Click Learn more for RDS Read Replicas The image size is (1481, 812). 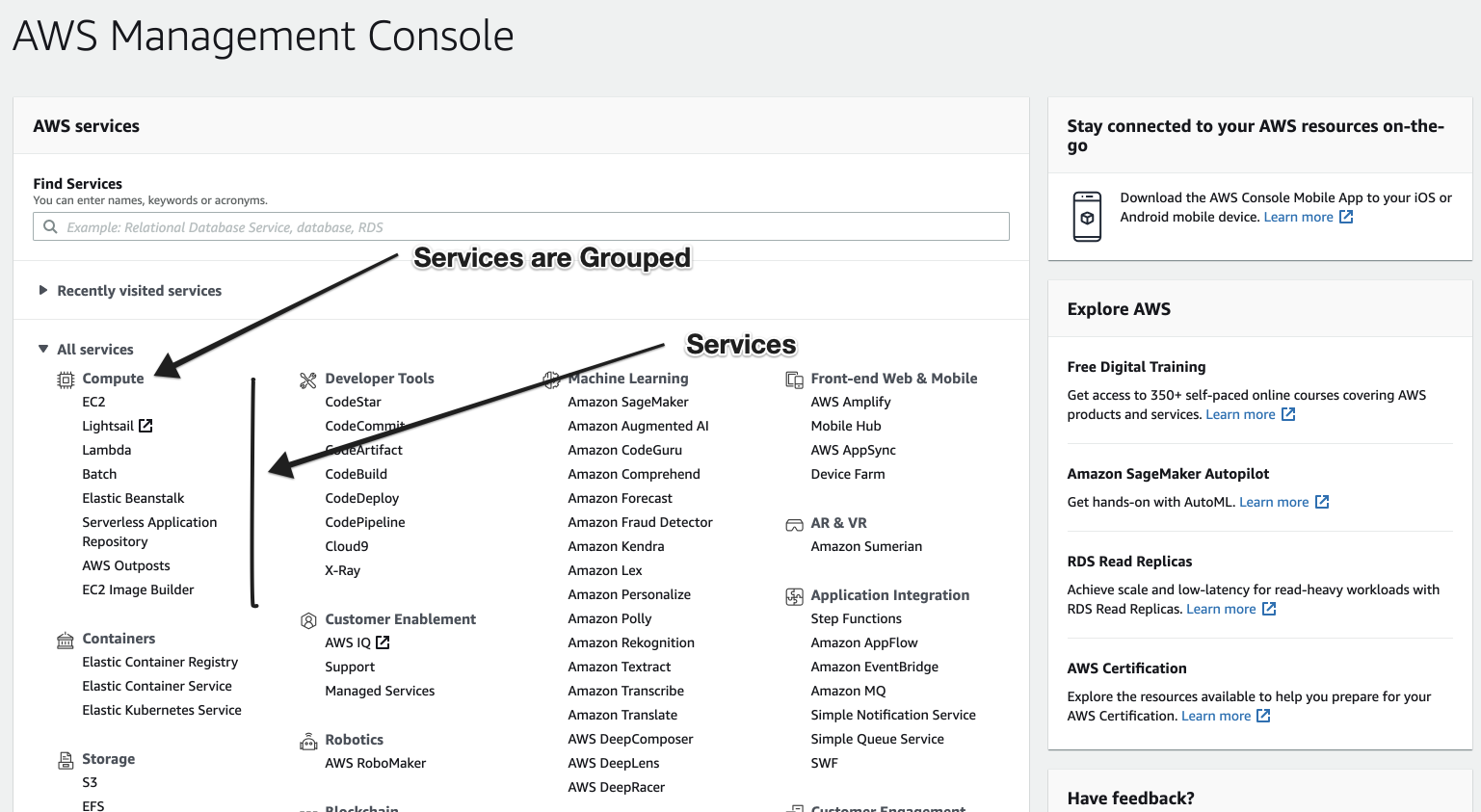click(1221, 609)
